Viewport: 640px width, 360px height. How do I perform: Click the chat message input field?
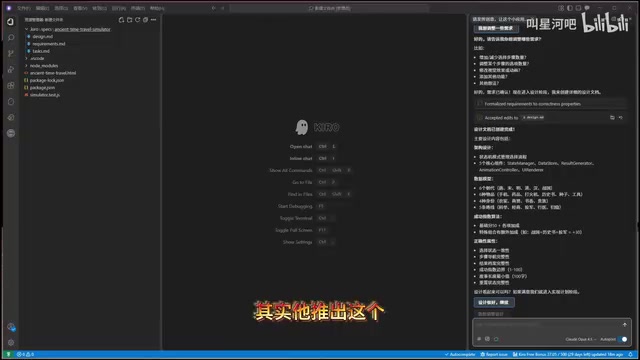click(x=547, y=325)
